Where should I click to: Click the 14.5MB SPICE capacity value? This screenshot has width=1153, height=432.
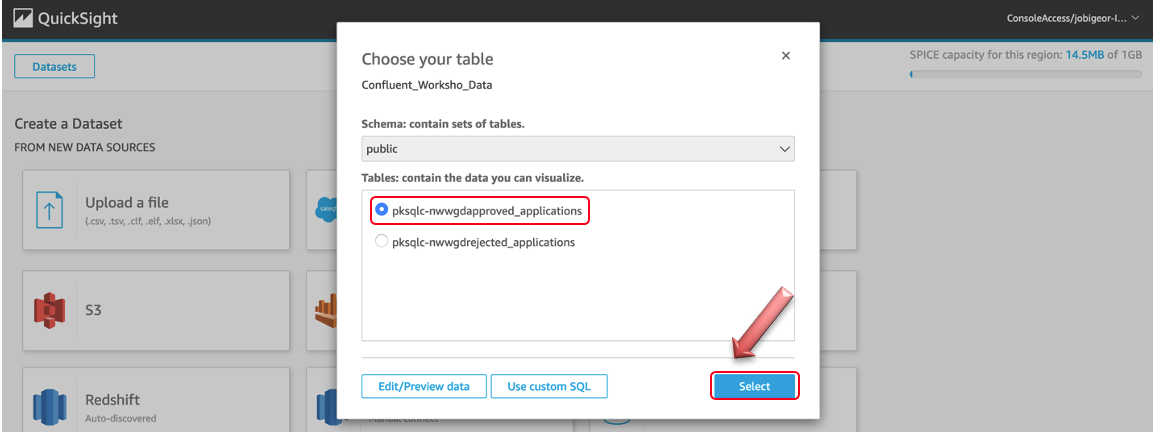click(1085, 55)
